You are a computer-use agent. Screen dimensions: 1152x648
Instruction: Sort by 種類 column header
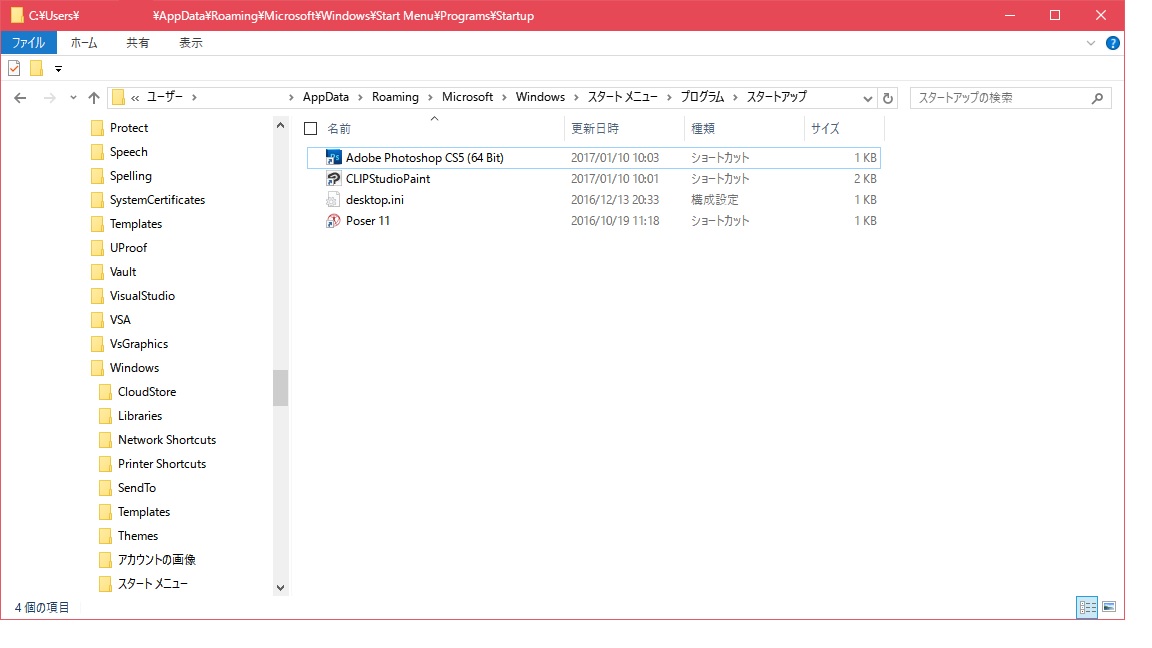click(x=703, y=129)
